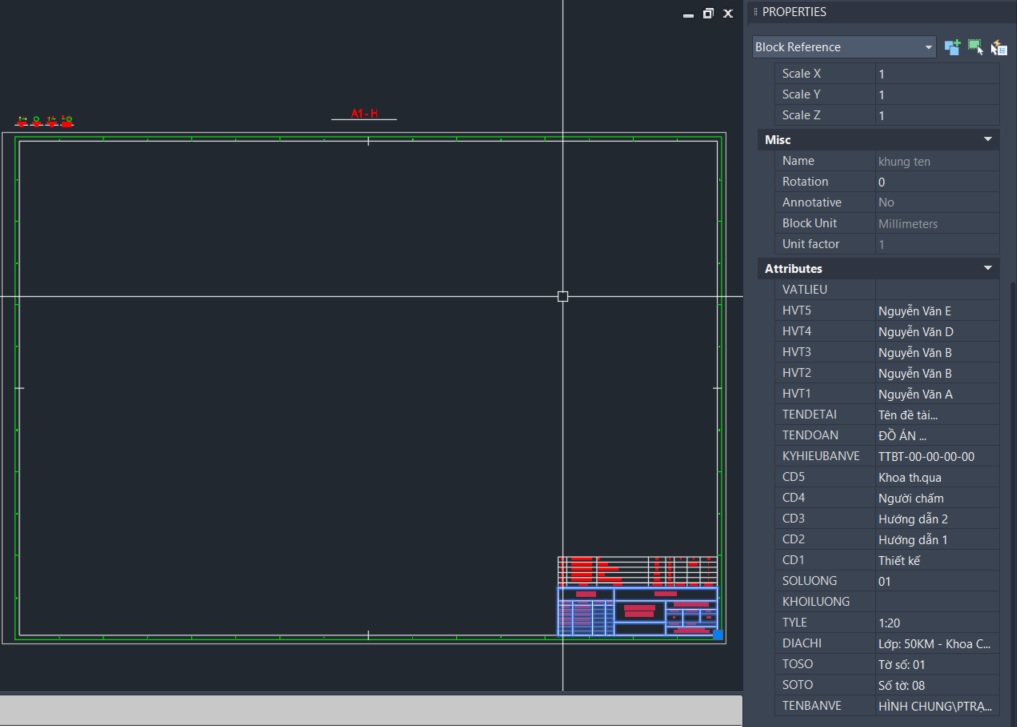Toggle the PICKADD selection mode icon
The width and height of the screenshot is (1017, 727).
(952, 47)
